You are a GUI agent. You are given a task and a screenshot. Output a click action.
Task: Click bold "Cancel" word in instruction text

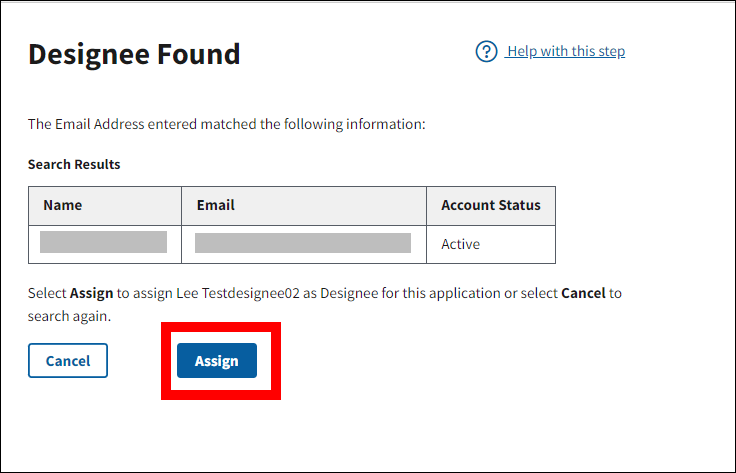583,294
